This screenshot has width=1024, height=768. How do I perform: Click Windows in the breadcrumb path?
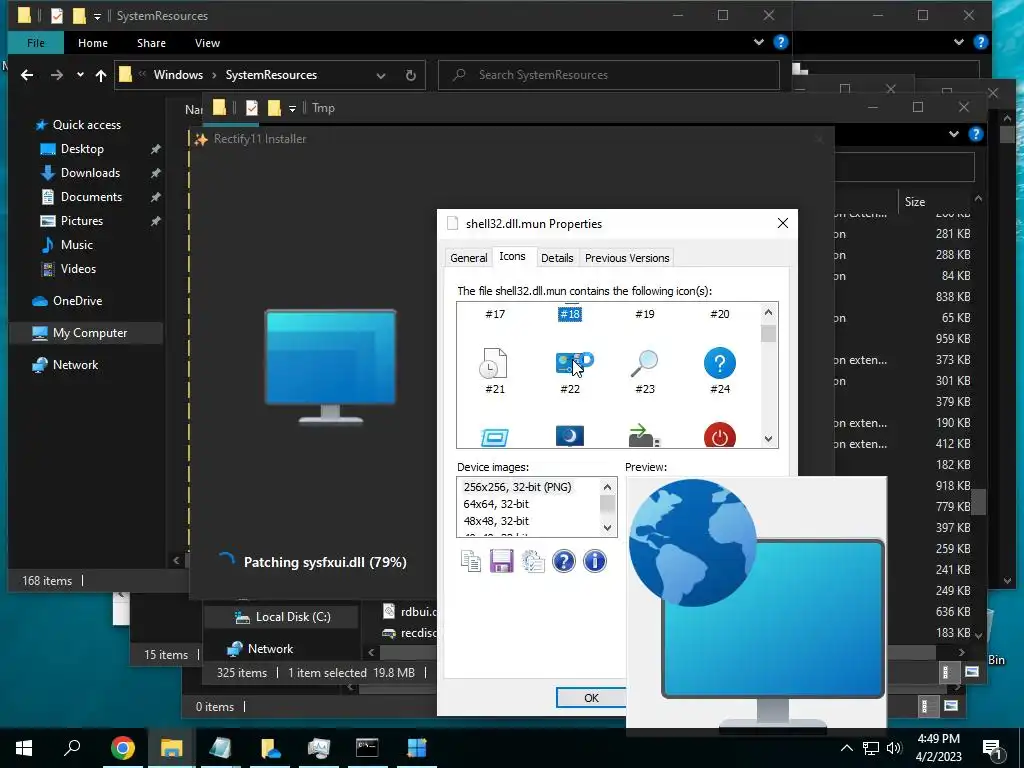click(x=178, y=75)
